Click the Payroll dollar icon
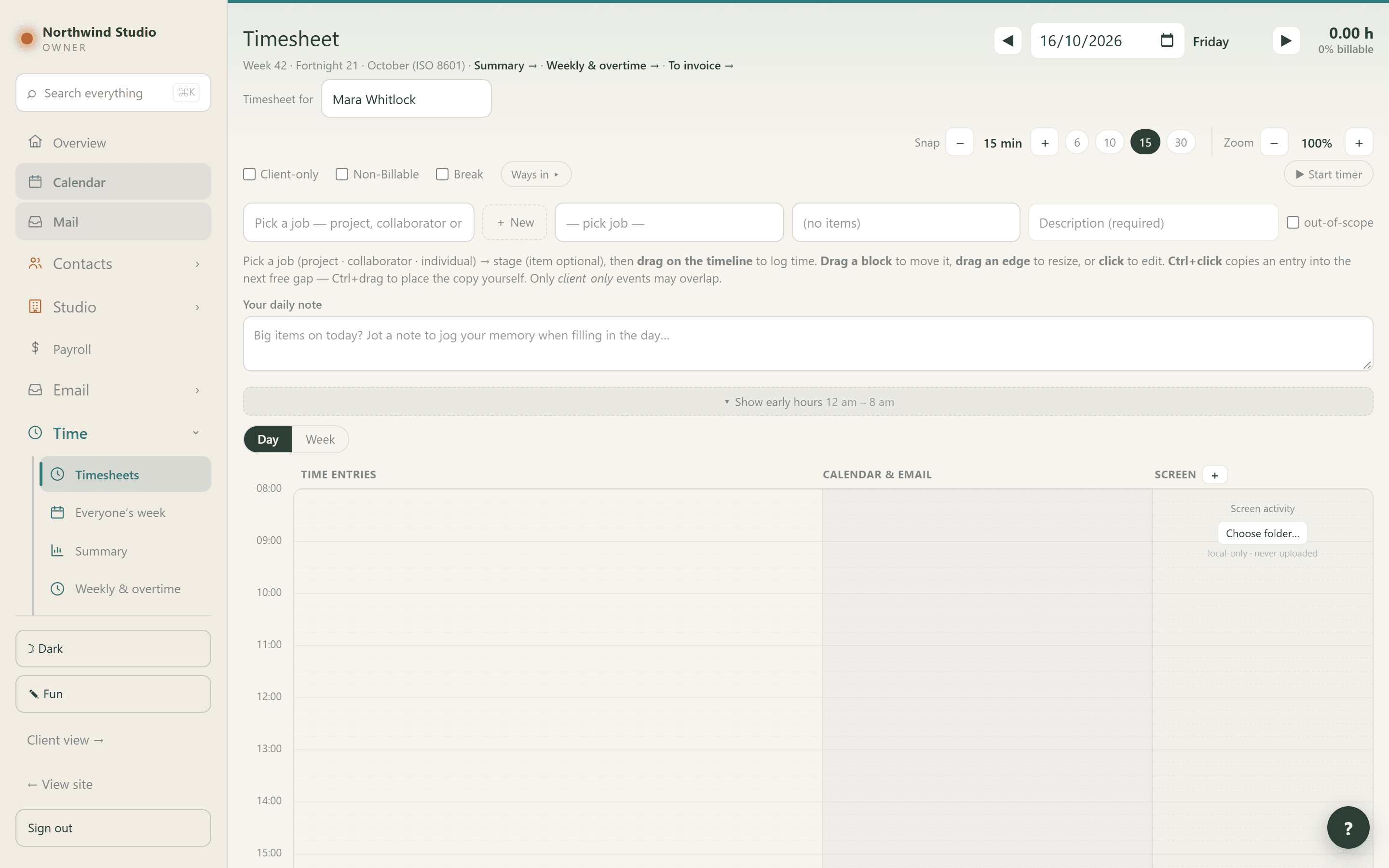Screen dimensions: 1389x868 tap(35, 348)
